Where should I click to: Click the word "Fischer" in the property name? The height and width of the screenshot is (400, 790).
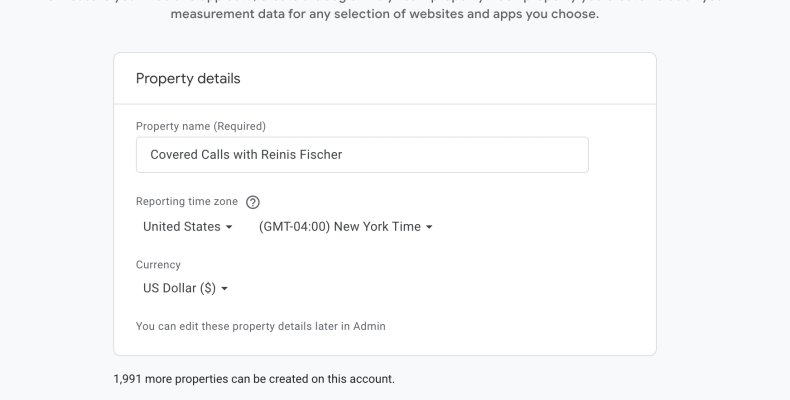click(x=332, y=154)
